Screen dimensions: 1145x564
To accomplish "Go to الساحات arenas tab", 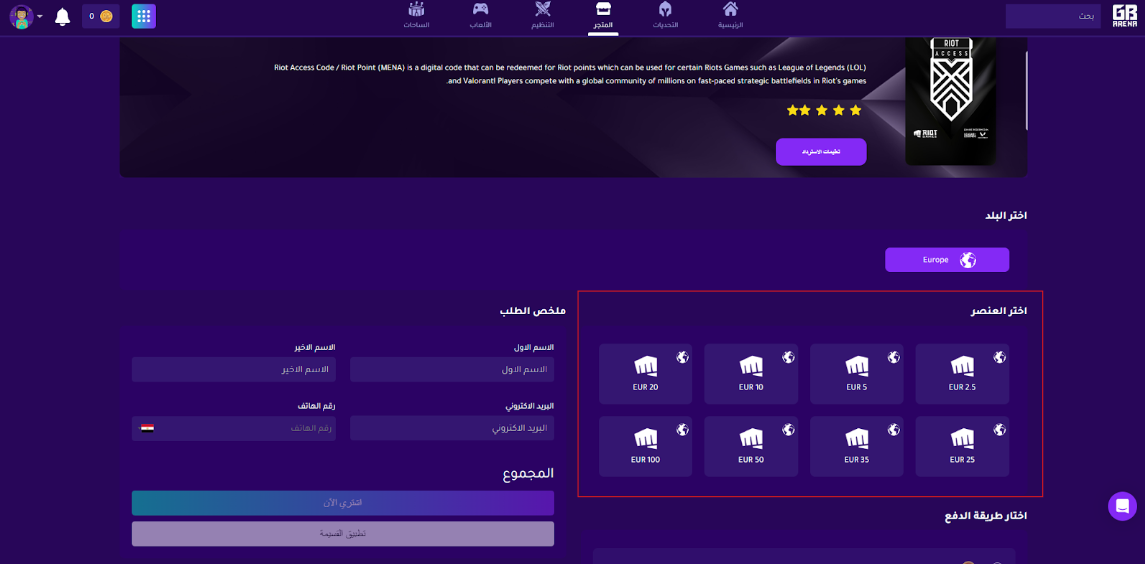I will pos(416,16).
